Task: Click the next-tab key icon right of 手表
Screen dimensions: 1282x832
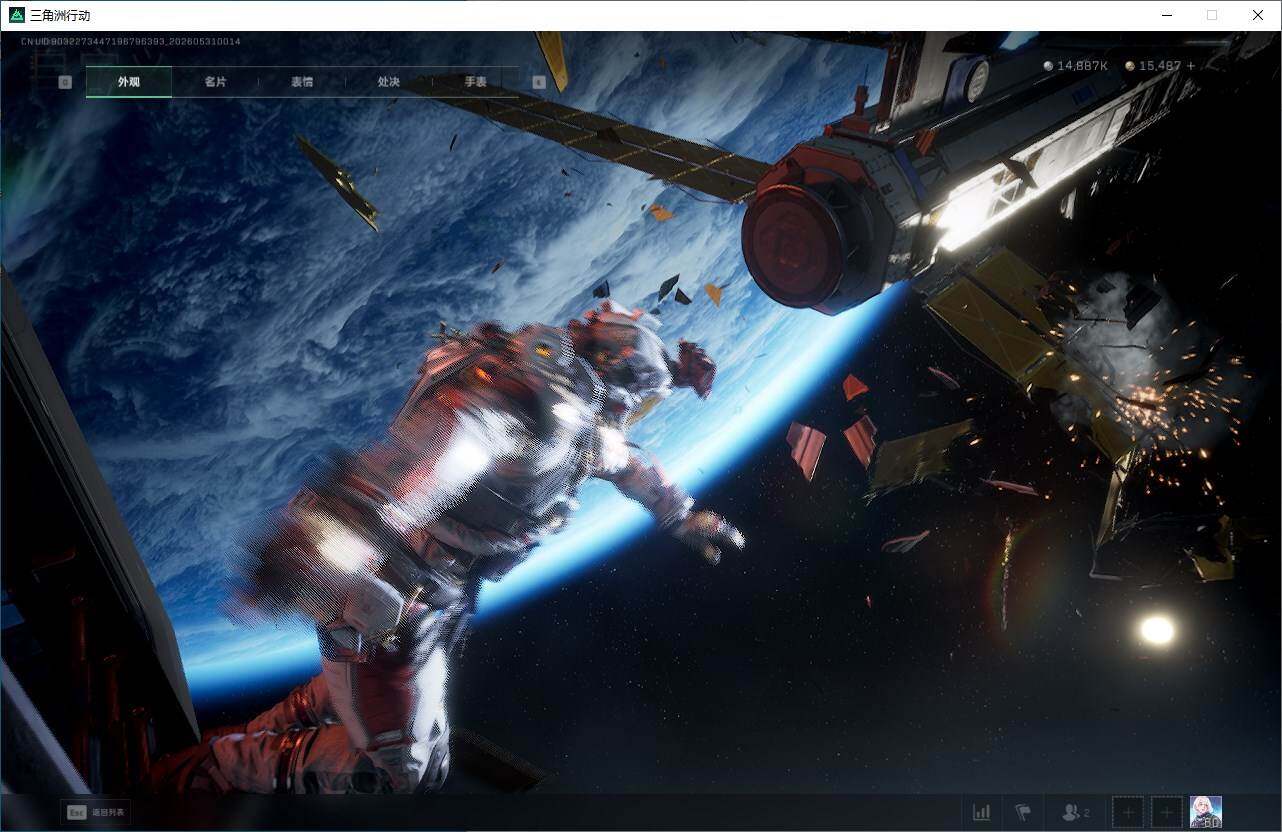Action: pos(539,82)
